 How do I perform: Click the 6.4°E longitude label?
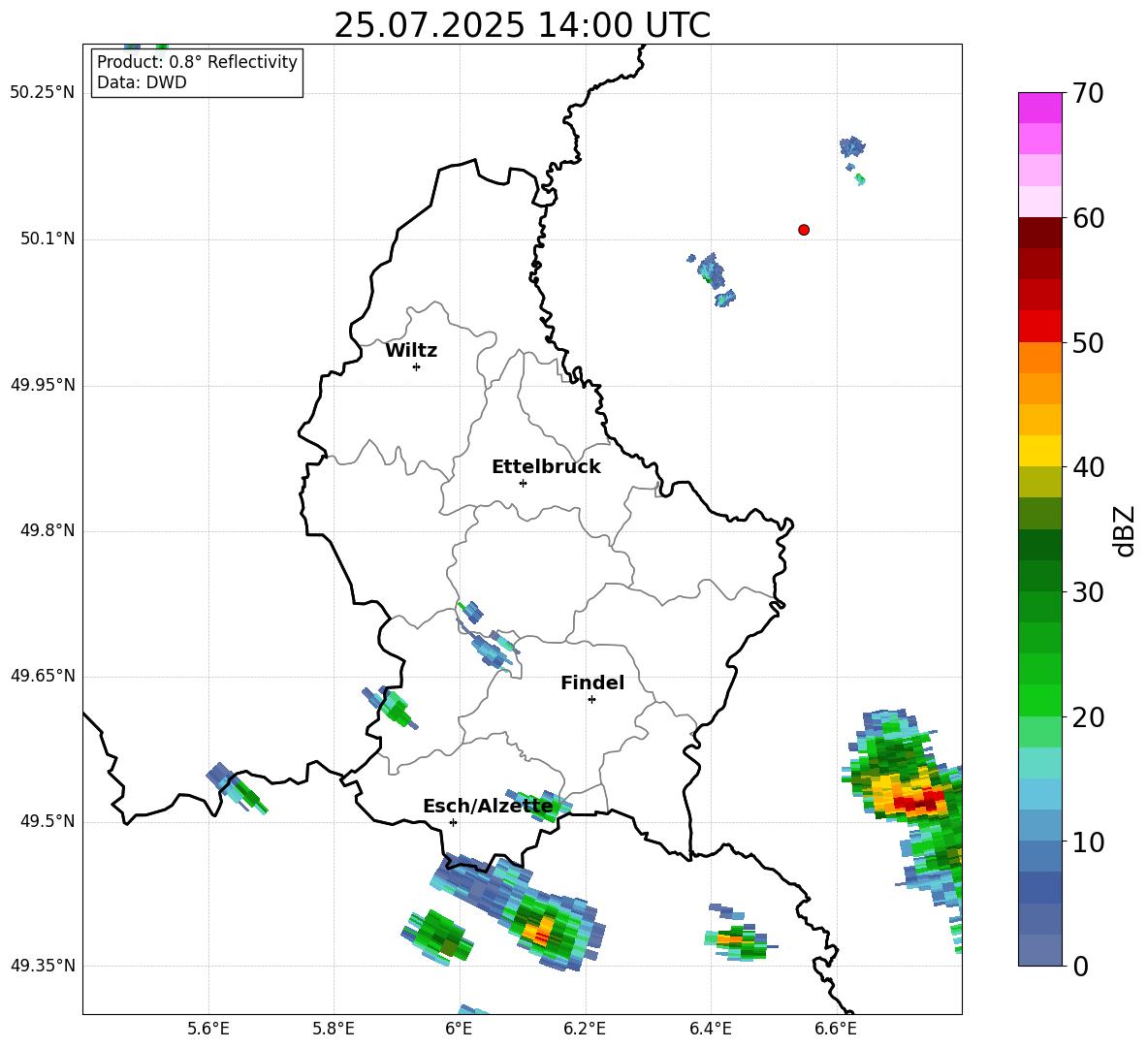pos(710,1029)
